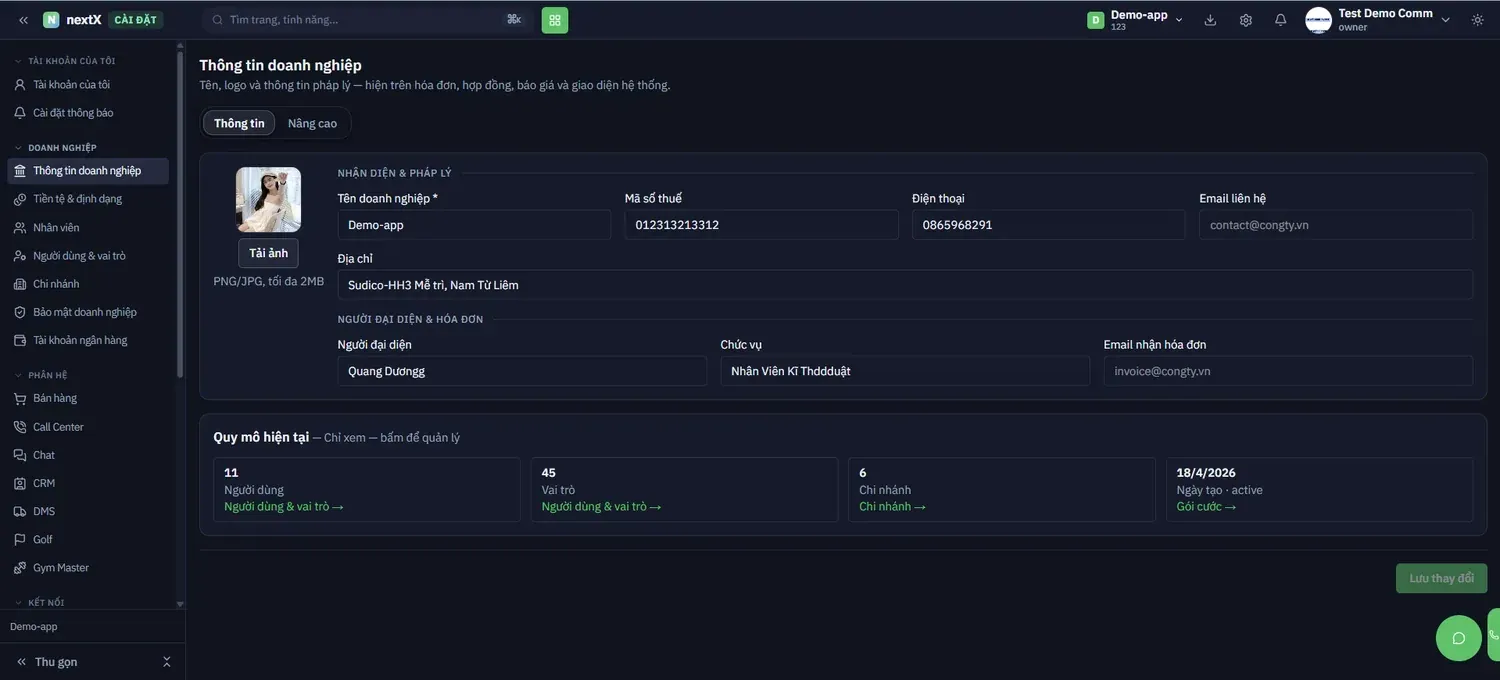This screenshot has height=680, width=1500.
Task: Follow Gói cước link in scale card
Action: coord(1206,506)
